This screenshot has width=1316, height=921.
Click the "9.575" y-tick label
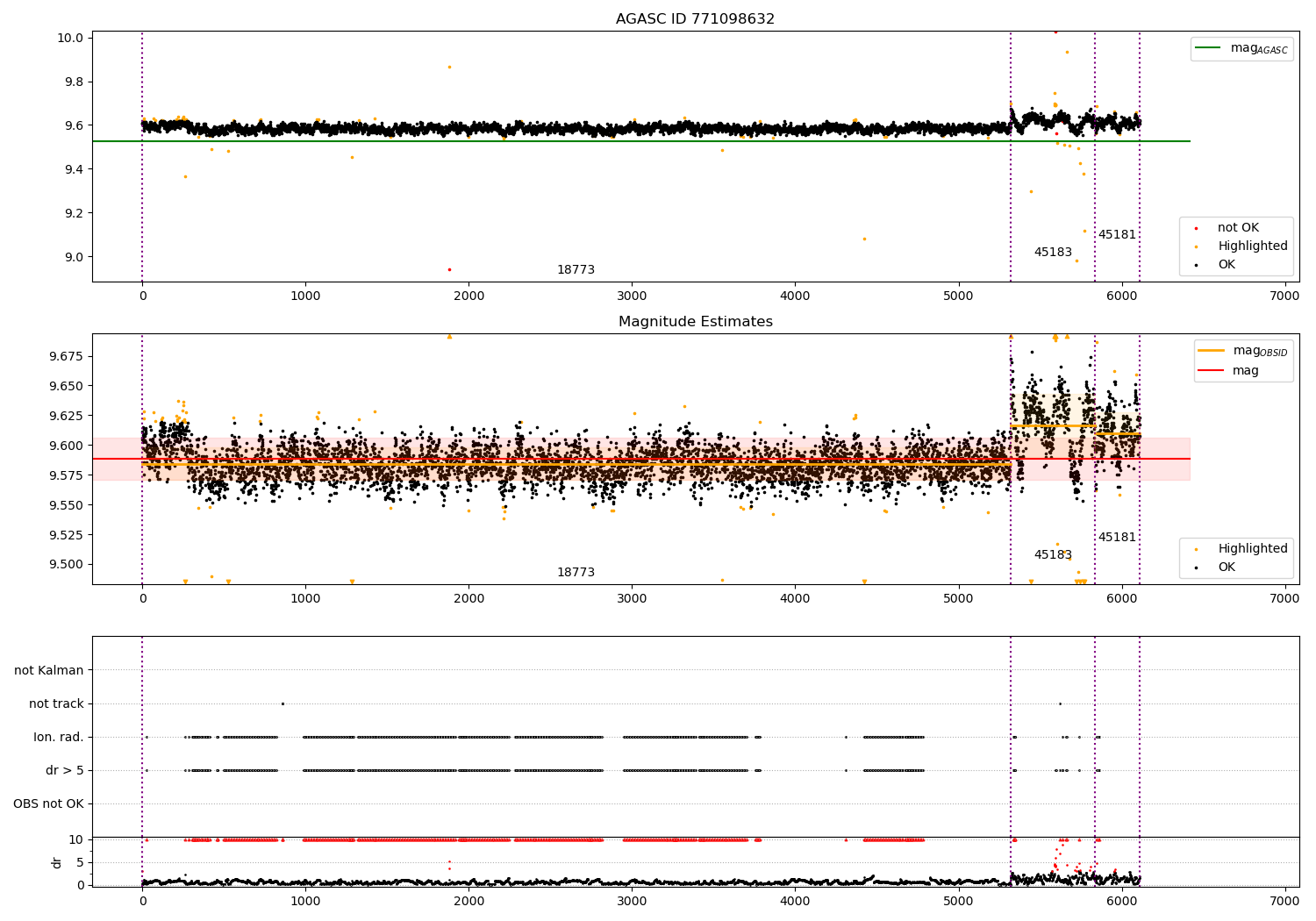pos(66,475)
